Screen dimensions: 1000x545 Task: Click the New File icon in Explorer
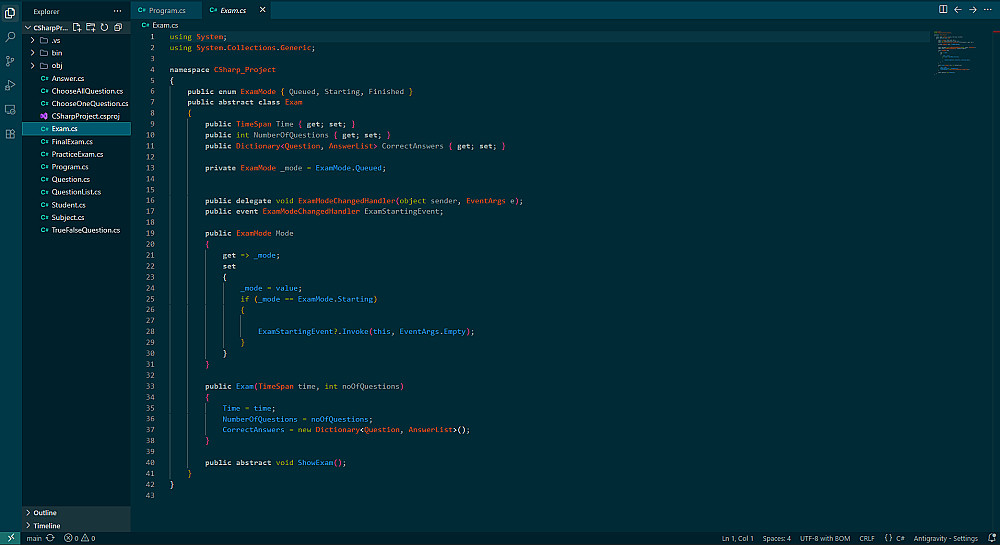coord(78,27)
